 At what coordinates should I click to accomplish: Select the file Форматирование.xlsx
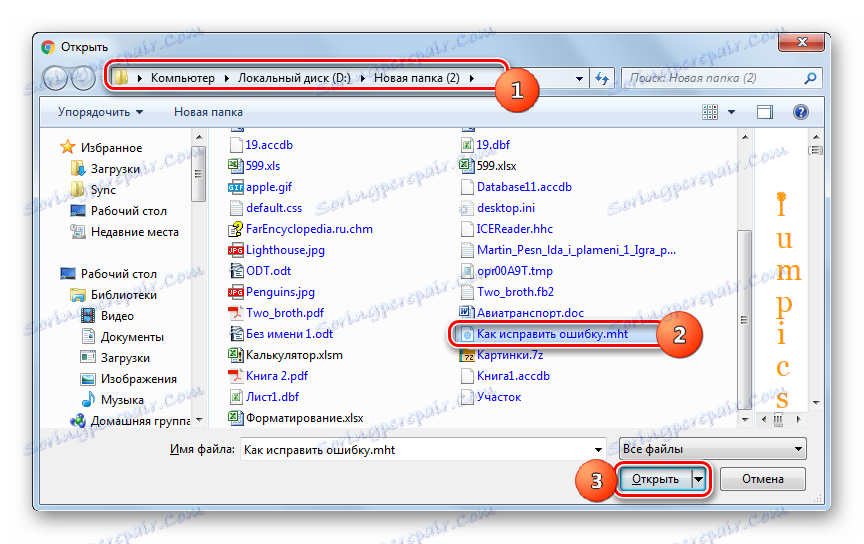tap(304, 418)
